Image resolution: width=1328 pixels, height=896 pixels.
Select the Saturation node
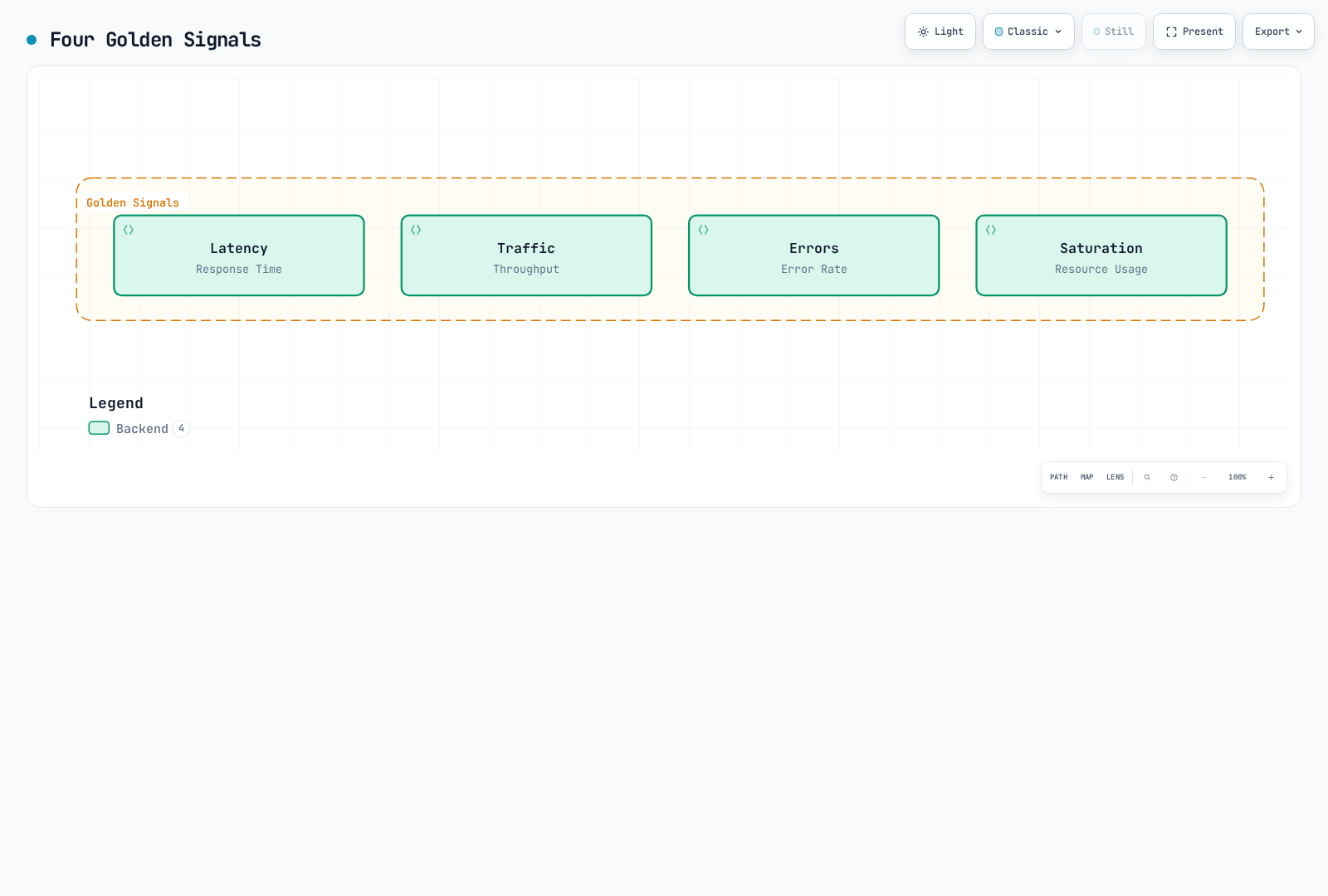tap(1101, 256)
